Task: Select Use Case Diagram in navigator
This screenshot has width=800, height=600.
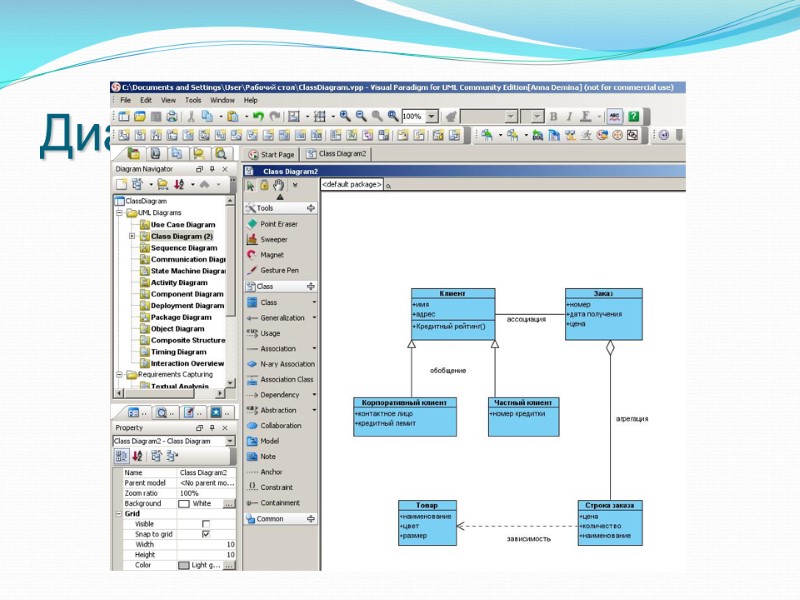Action: 183,224
